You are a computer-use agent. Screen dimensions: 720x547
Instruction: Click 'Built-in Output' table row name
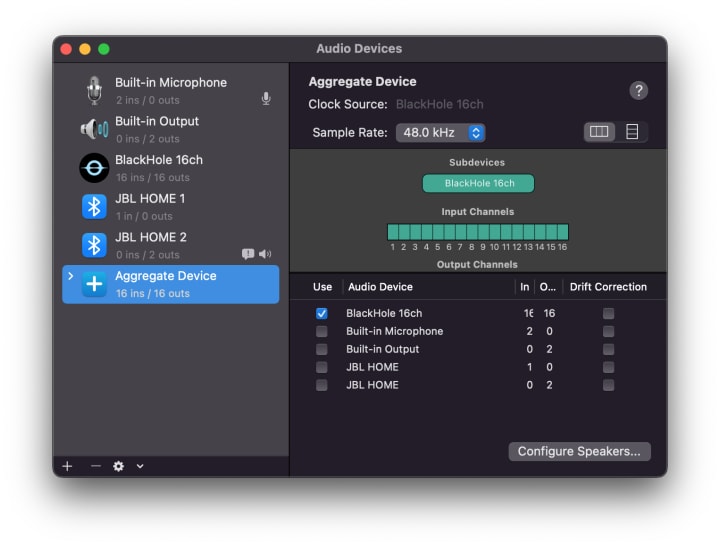point(382,349)
